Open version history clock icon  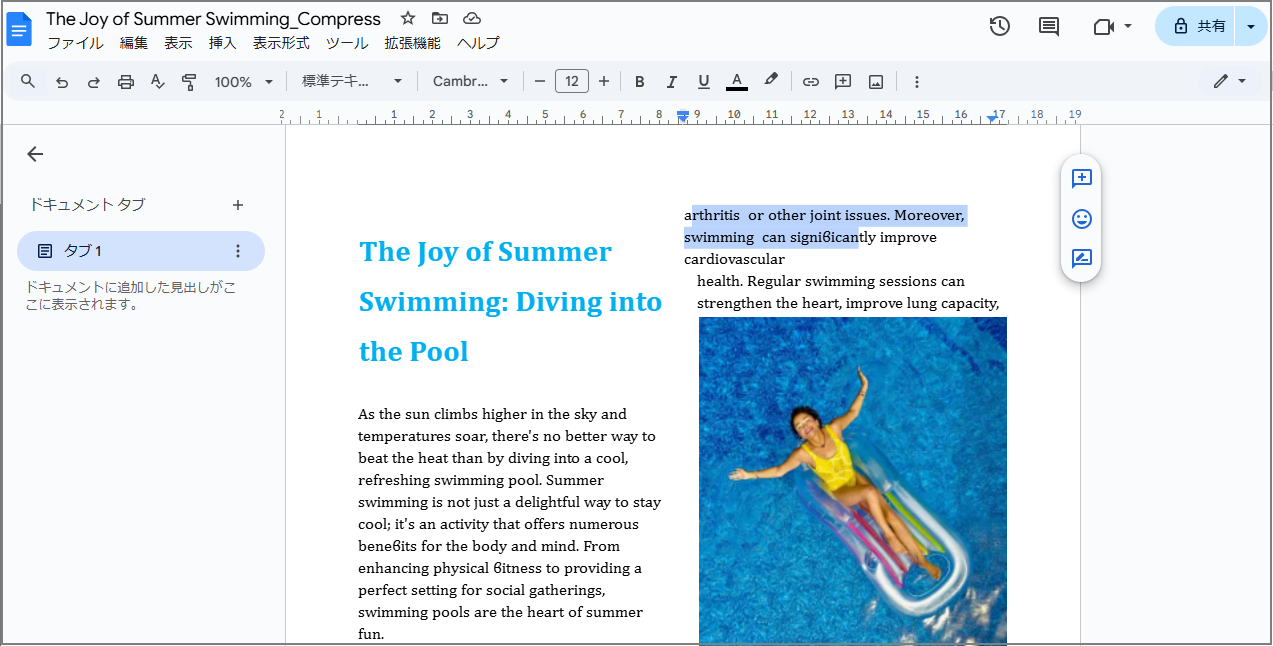pos(999,26)
